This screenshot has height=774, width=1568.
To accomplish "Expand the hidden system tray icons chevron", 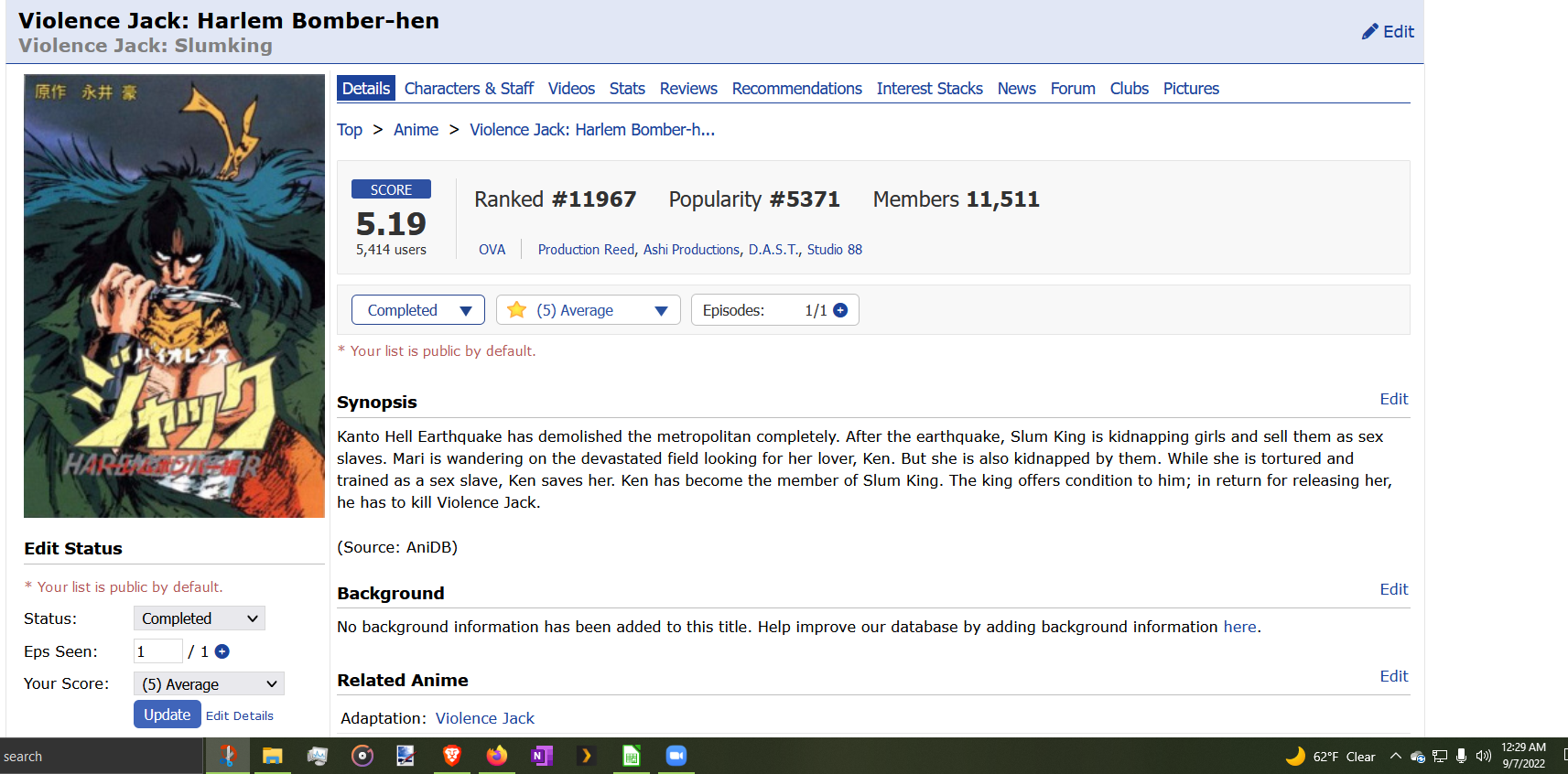I will (1395, 756).
